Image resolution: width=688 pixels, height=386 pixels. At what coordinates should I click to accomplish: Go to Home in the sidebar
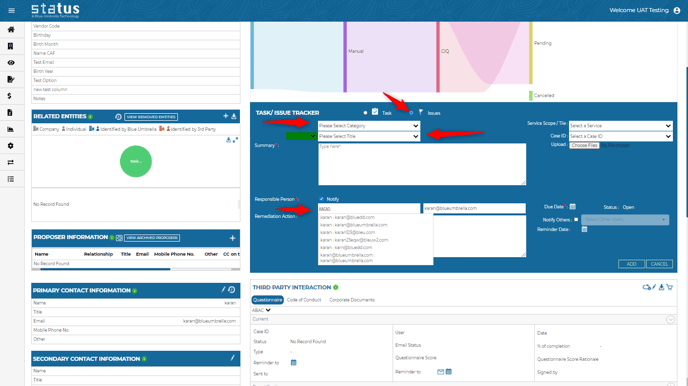pos(11,29)
